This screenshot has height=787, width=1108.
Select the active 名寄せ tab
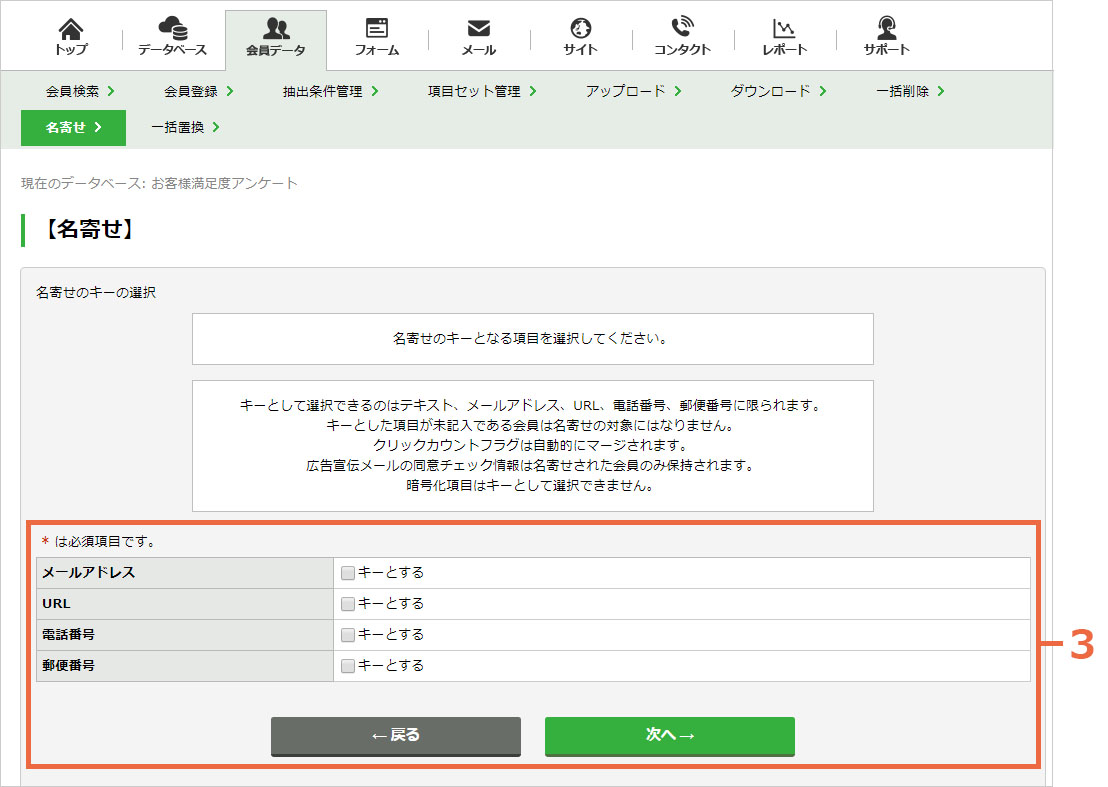[x=73, y=128]
